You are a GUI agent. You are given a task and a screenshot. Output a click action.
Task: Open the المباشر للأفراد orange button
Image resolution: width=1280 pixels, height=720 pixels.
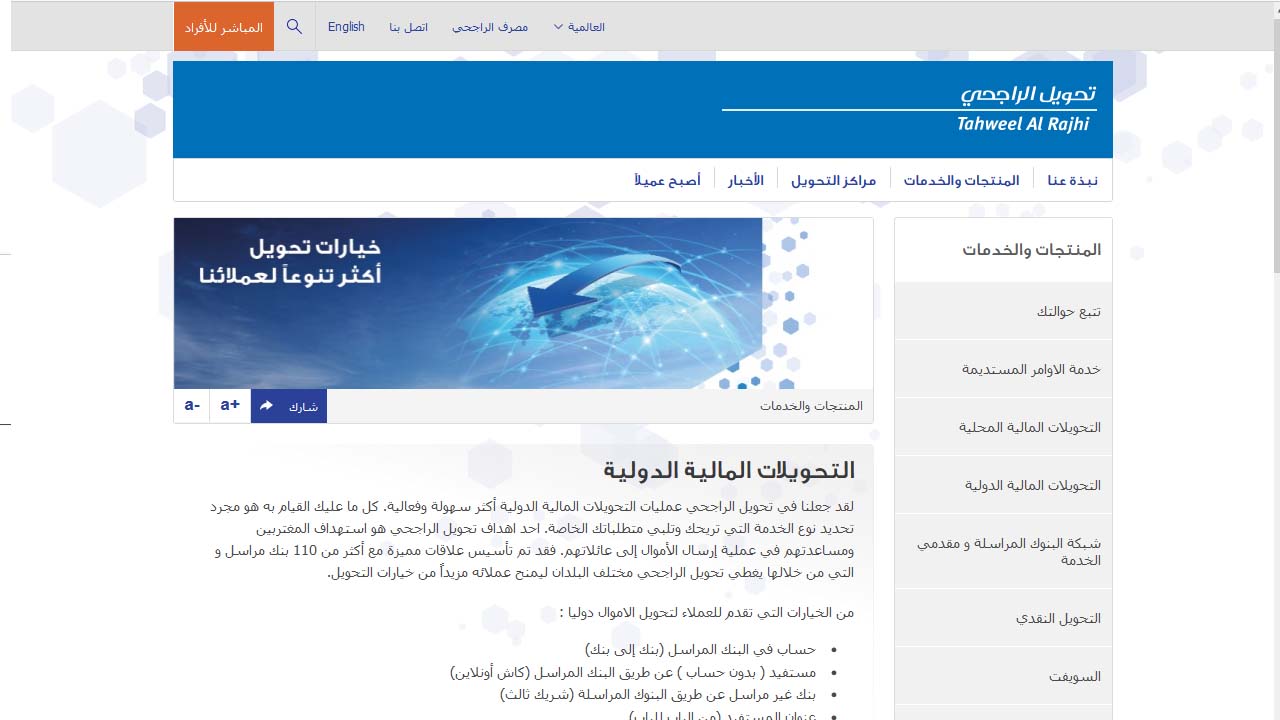tap(223, 27)
